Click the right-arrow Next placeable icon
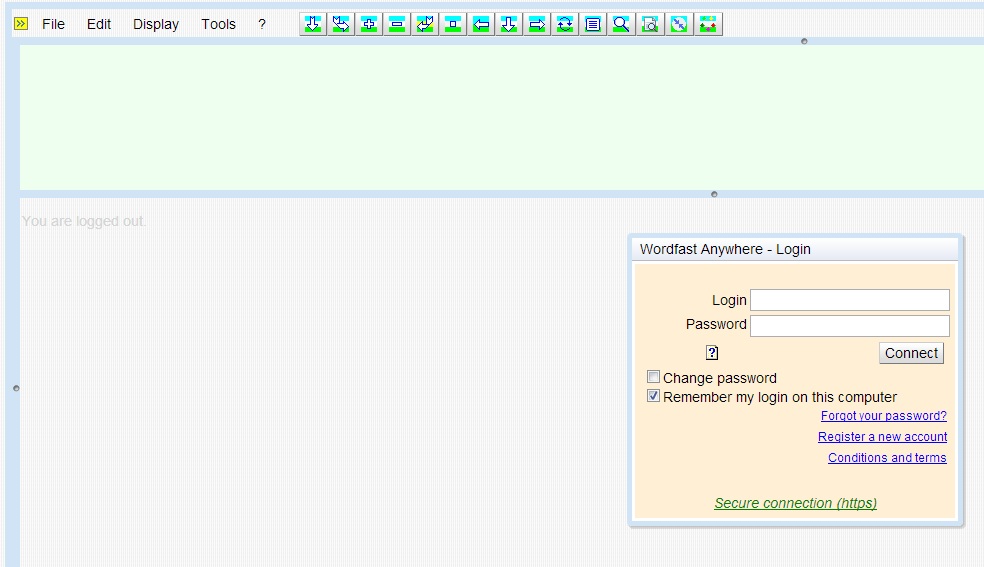This screenshot has height=567, width=984. (537, 24)
